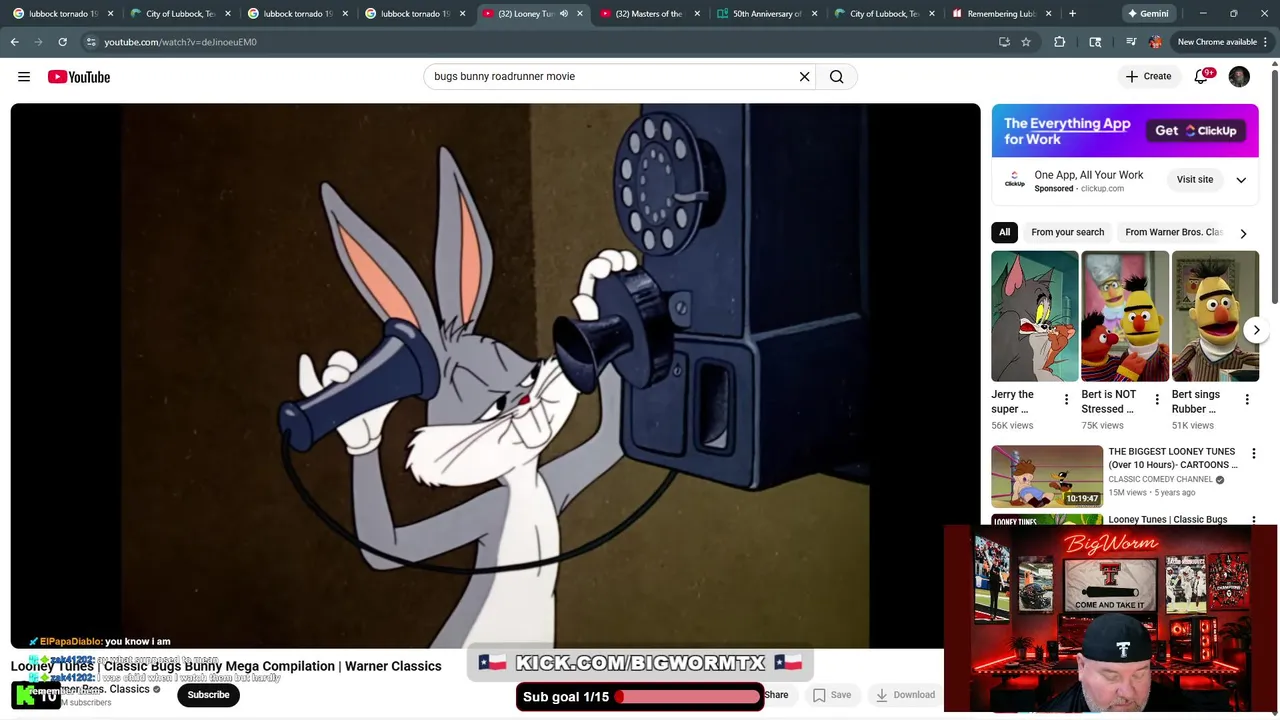Open the CLASSIC COMEDY CHANNEL link

click(1160, 480)
